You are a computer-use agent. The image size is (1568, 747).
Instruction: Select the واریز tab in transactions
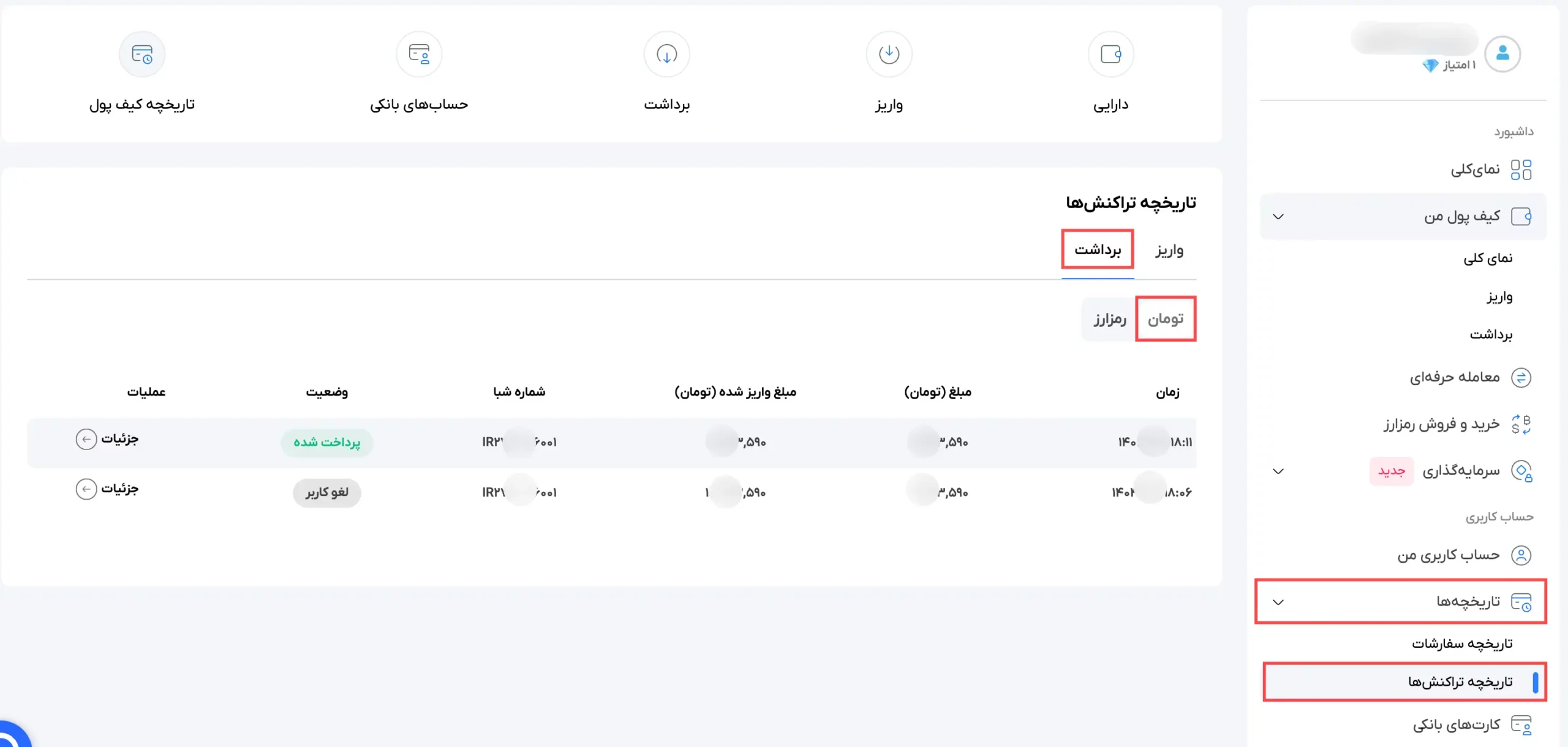tap(1169, 250)
